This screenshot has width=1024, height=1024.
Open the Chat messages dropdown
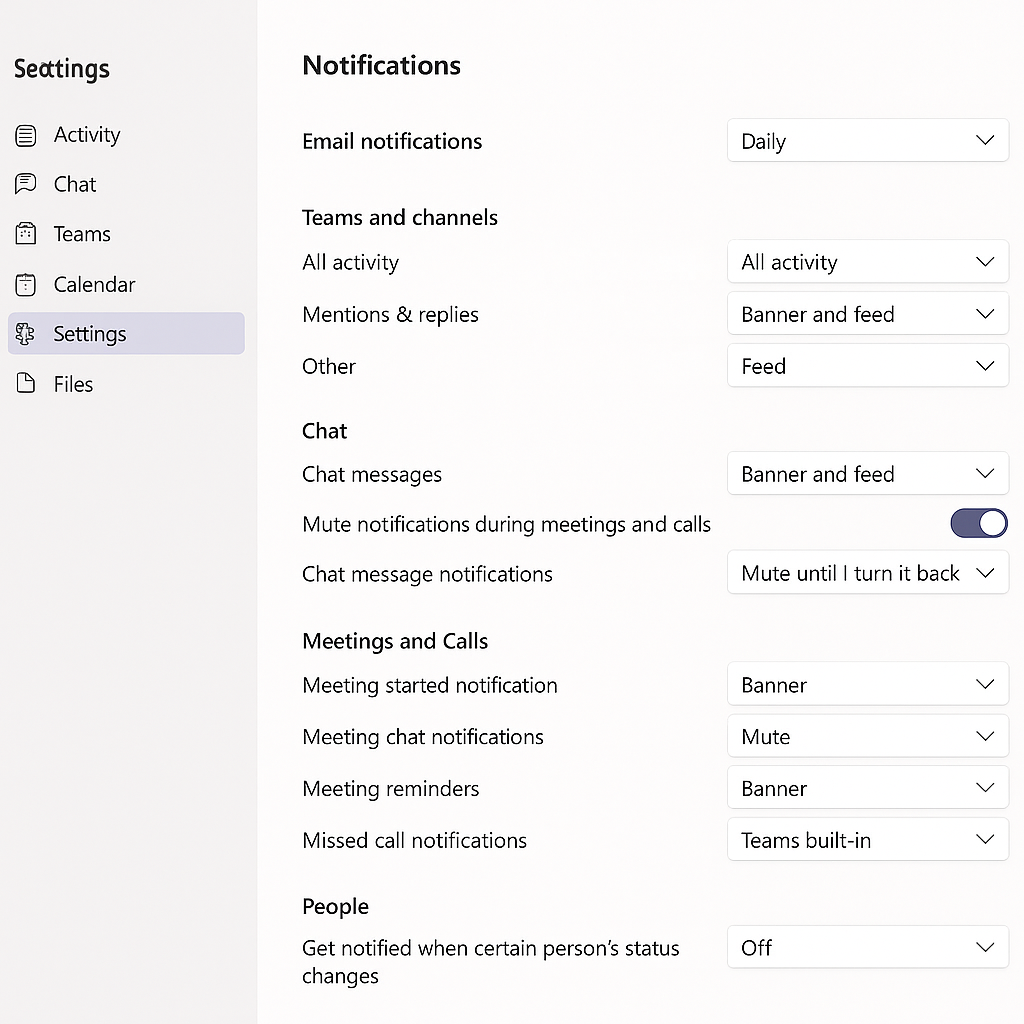click(x=868, y=473)
